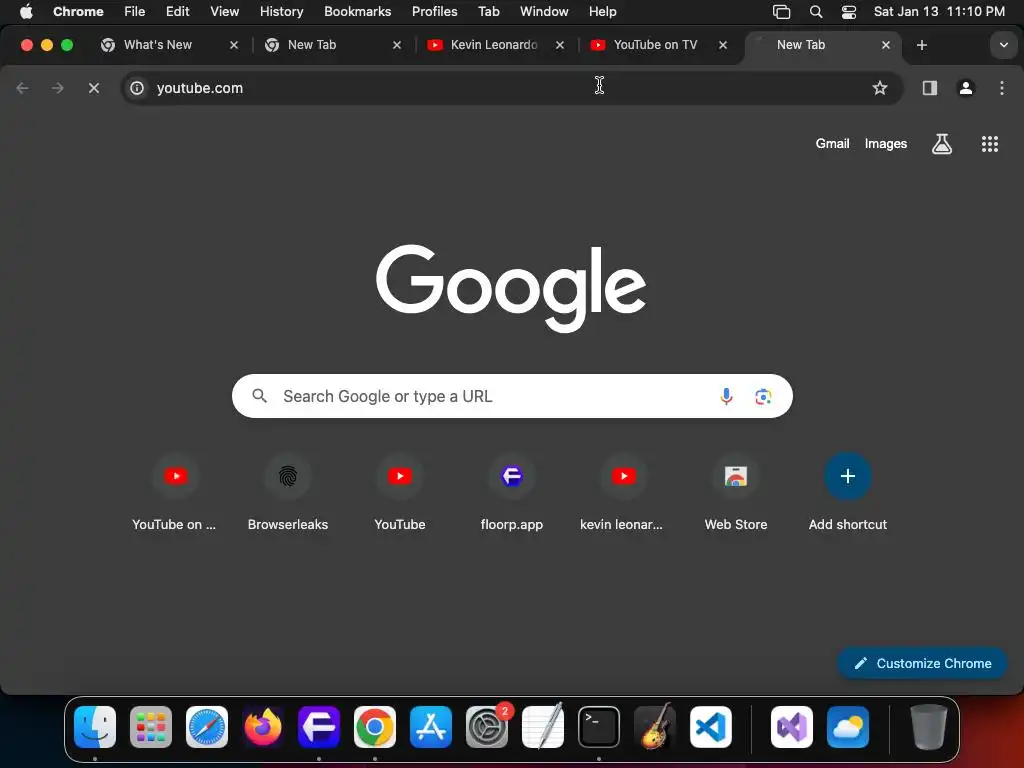Viewport: 1024px width, 768px height.
Task: Open the Google apps grid
Action: [x=989, y=144]
